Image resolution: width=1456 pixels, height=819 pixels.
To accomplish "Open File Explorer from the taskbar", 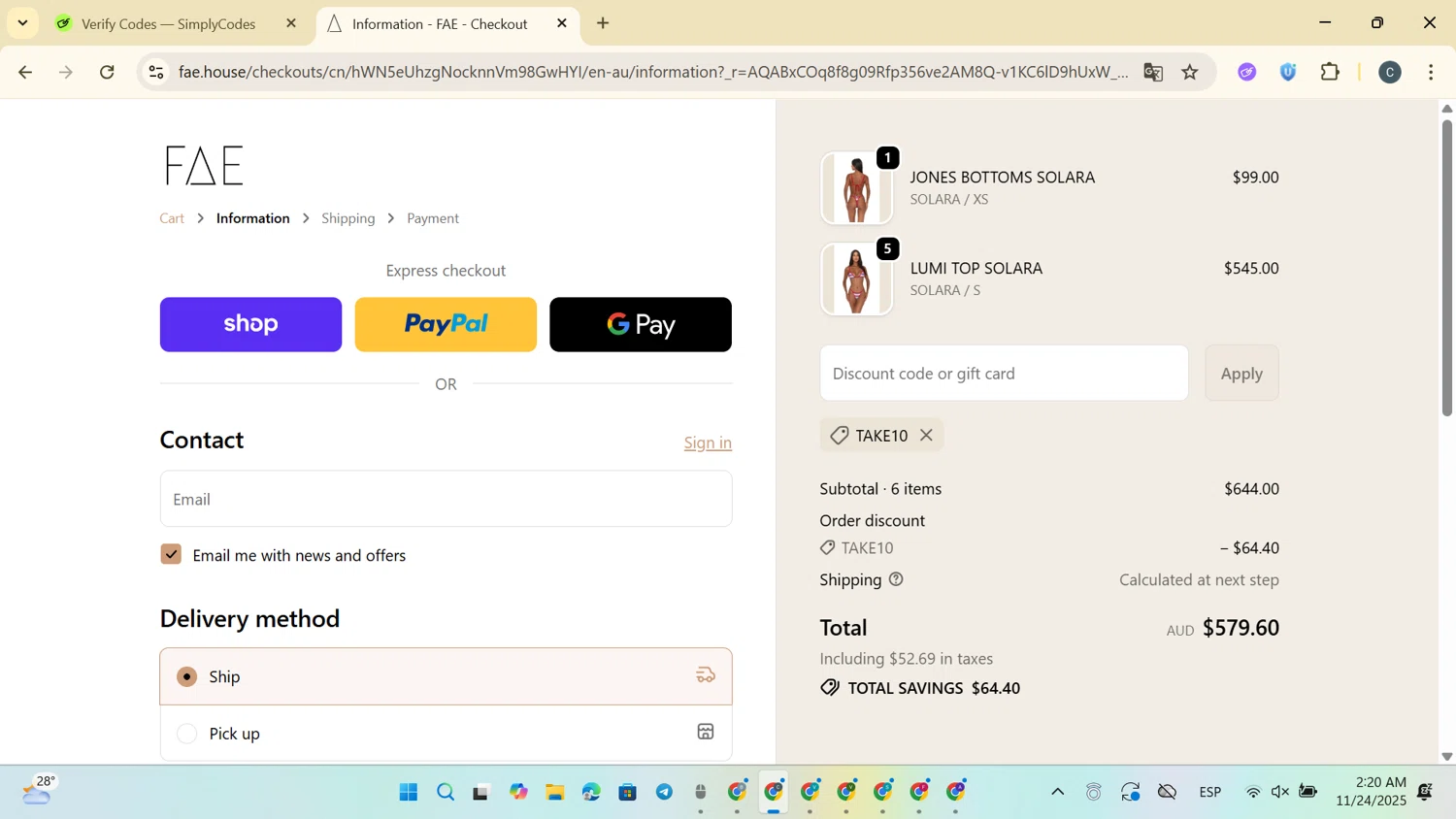I will pos(554,792).
